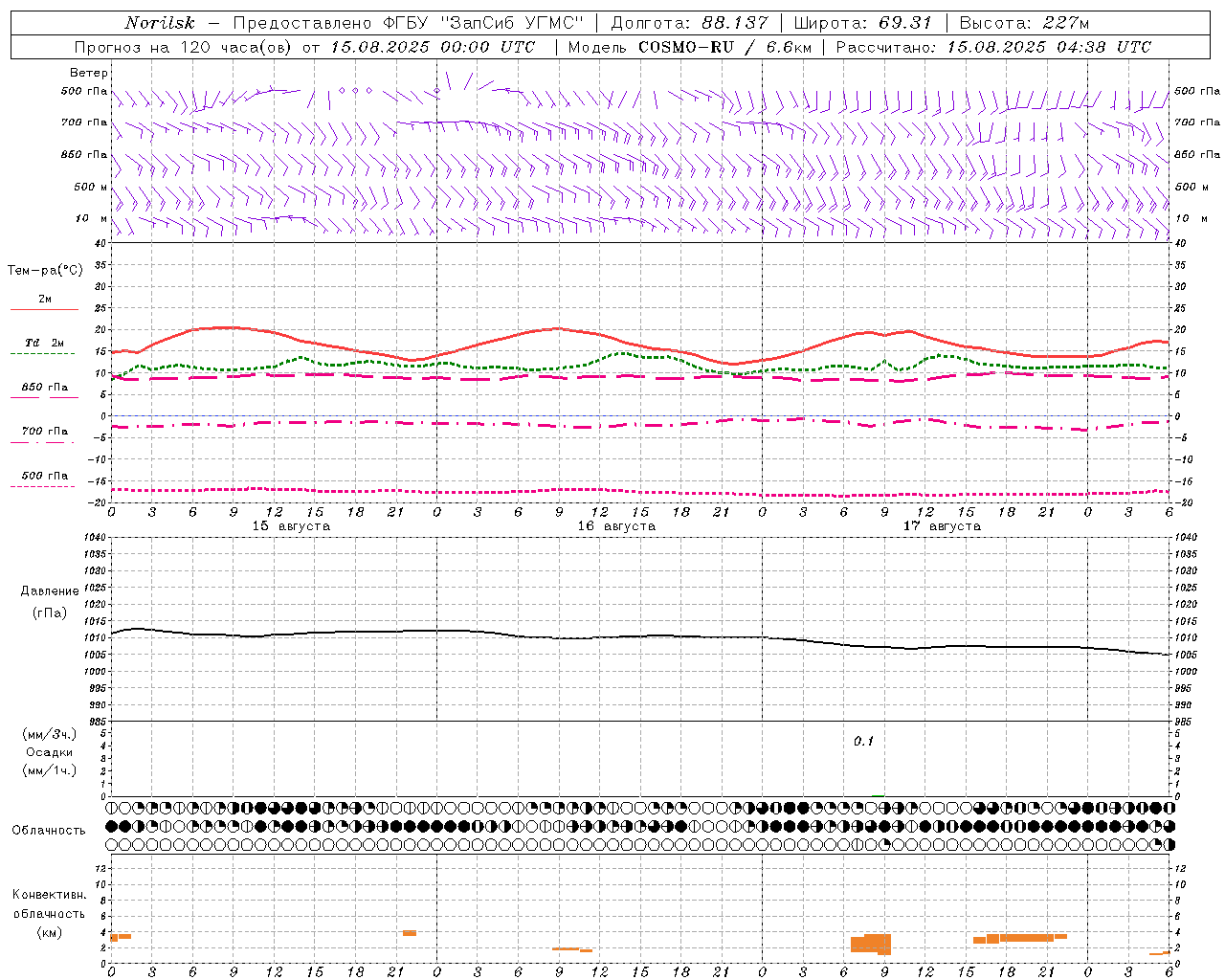Click the thin orange convective bar near 9h on 16 August

pos(572,949)
